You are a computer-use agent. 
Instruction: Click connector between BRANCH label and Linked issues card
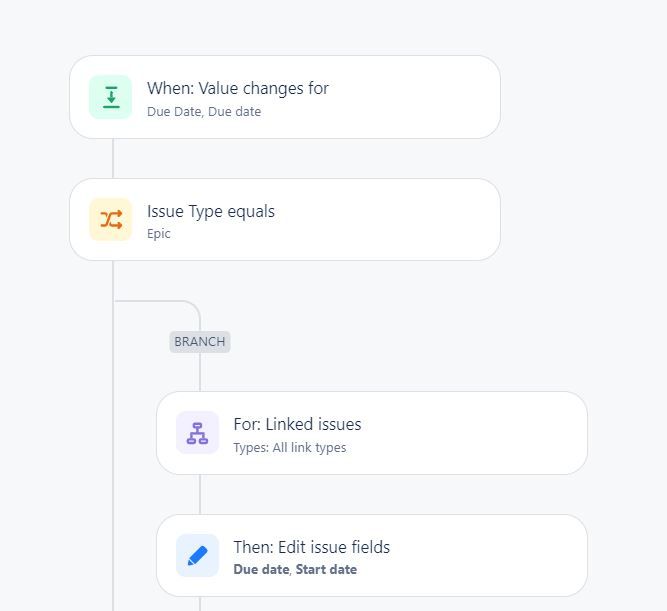click(200, 372)
